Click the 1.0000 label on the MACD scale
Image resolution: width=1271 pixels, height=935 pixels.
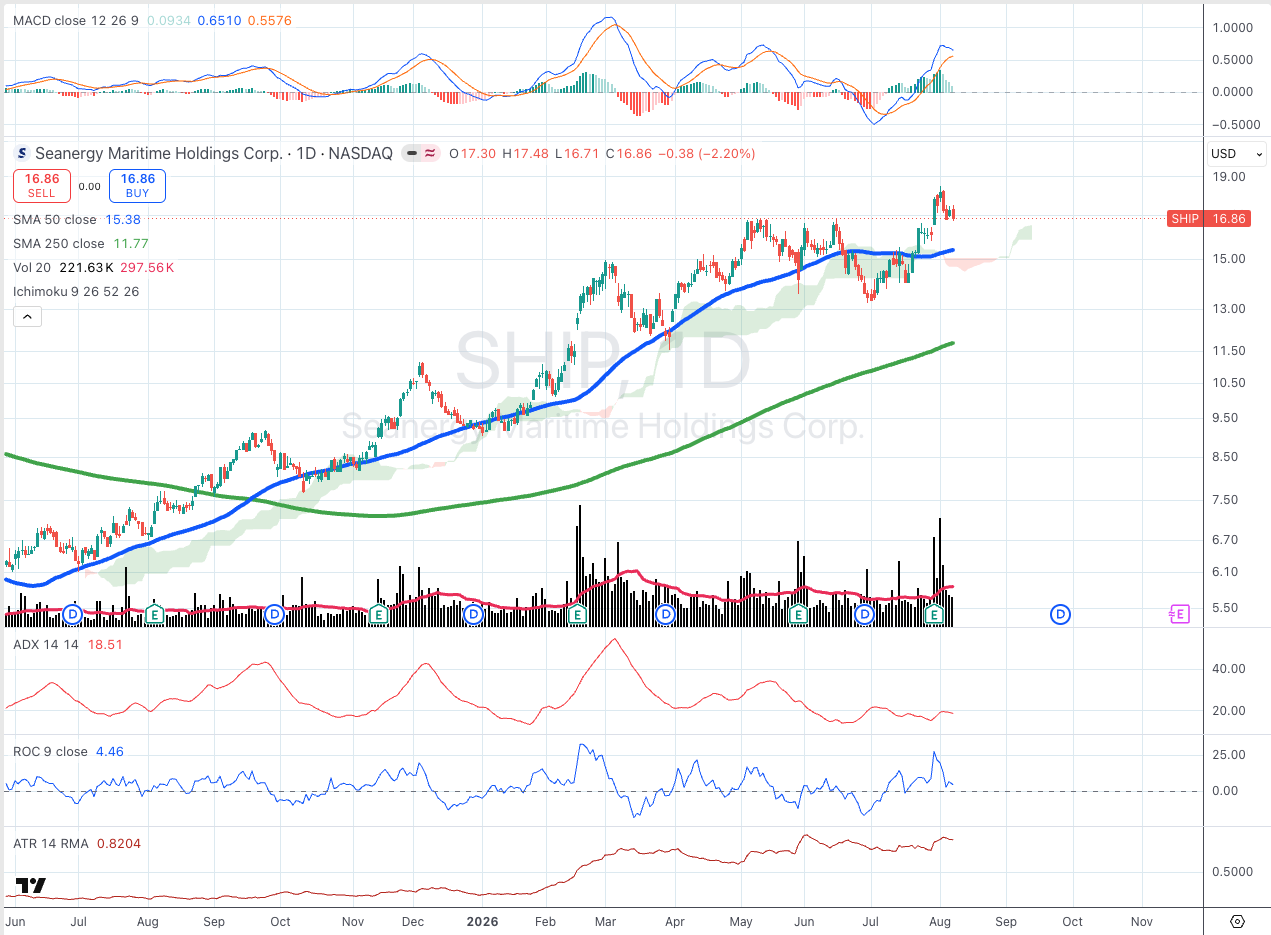click(1231, 28)
